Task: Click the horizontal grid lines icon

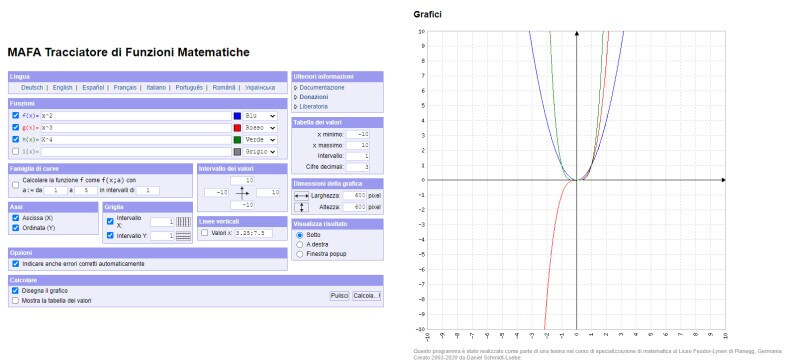Action: point(183,236)
